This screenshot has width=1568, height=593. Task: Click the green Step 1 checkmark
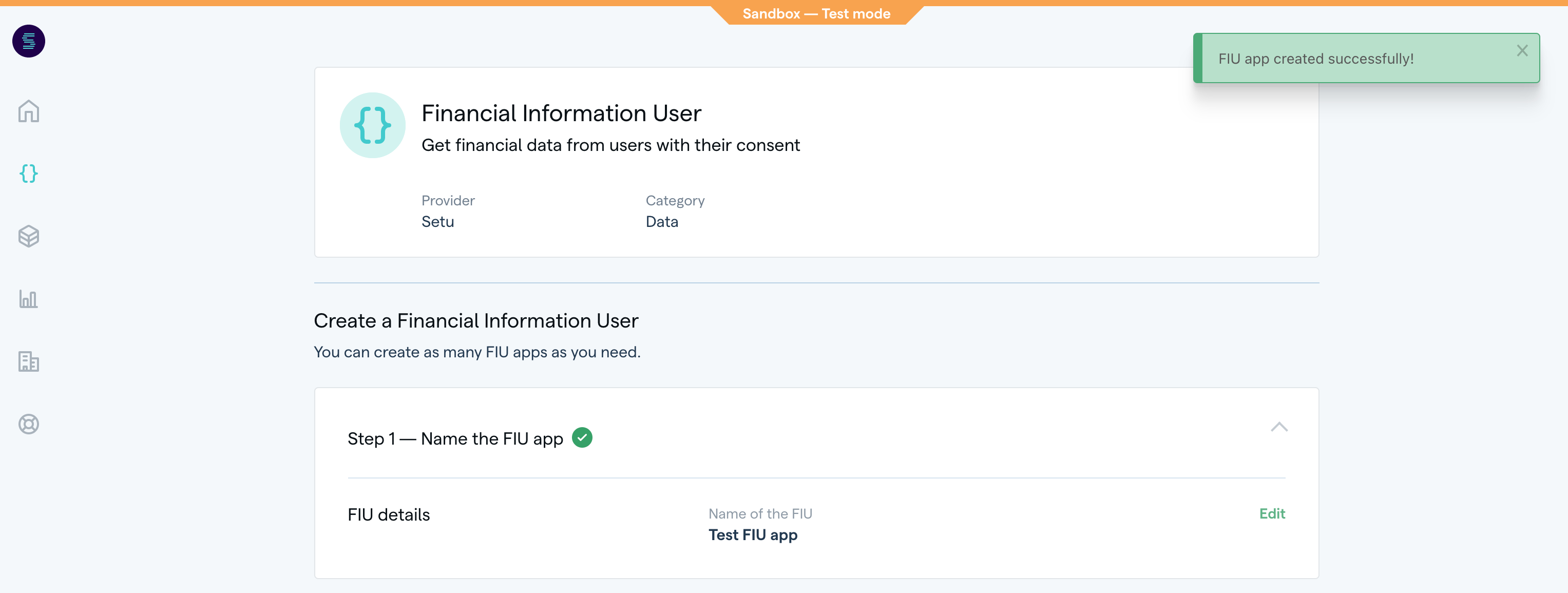tap(582, 438)
